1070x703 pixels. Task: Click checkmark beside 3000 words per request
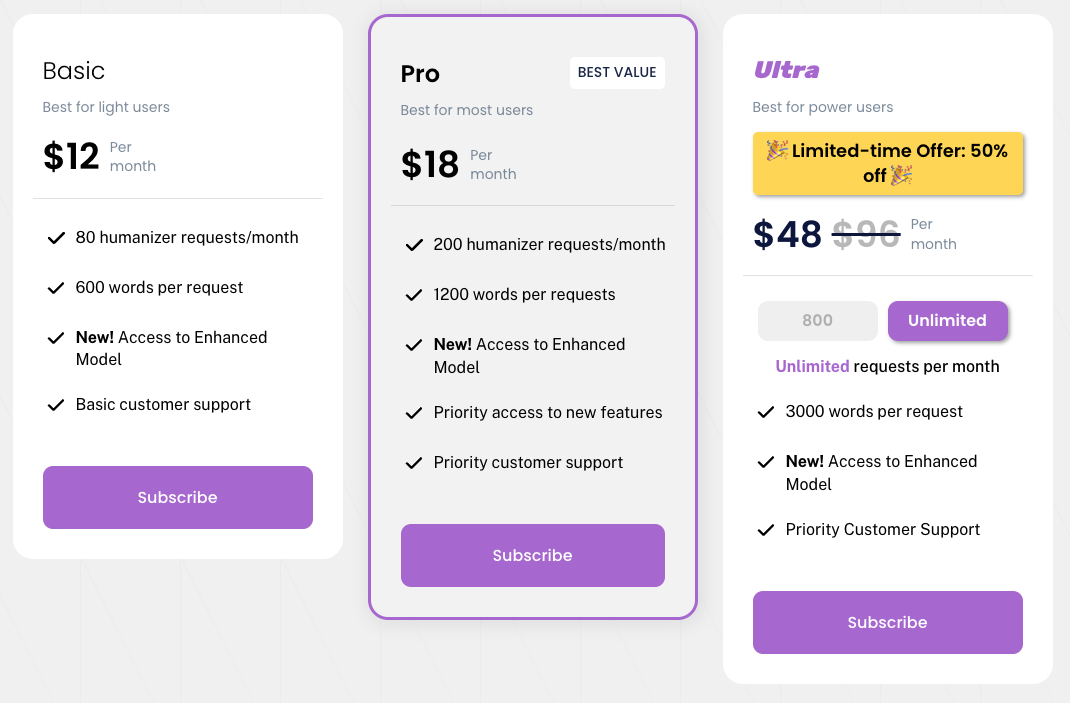coord(766,412)
